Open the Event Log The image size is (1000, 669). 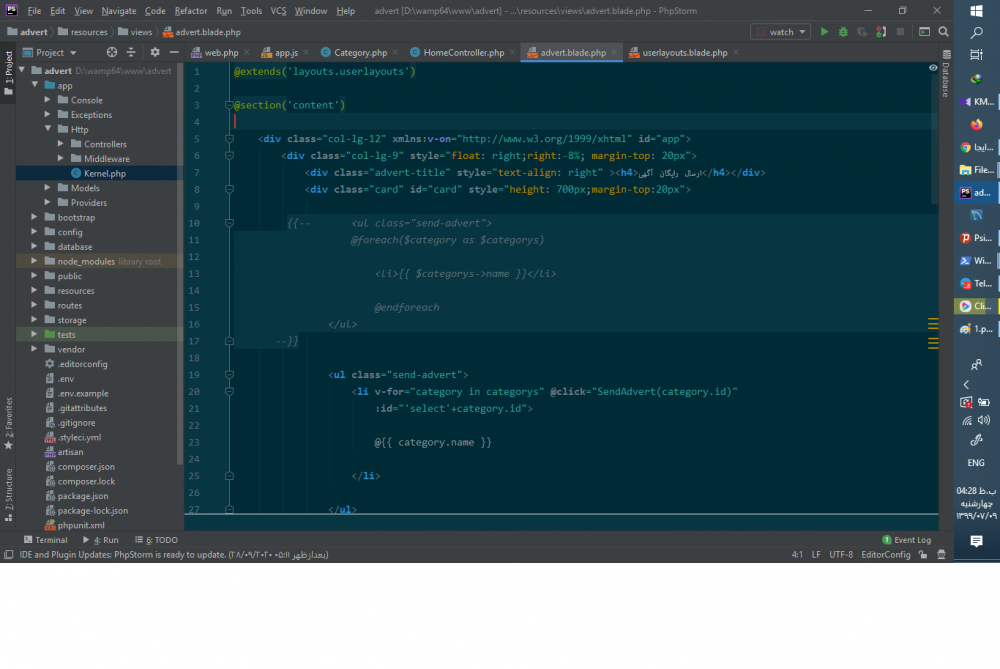906,540
